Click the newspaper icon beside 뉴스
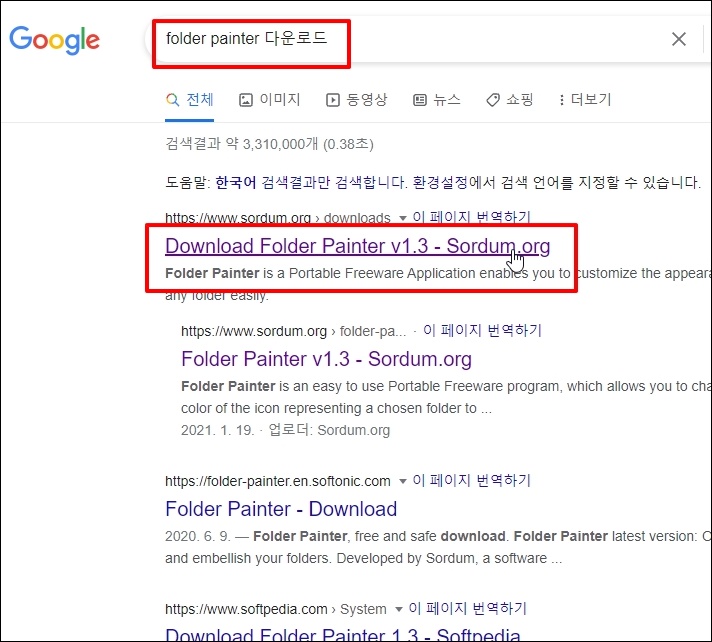 pos(420,100)
